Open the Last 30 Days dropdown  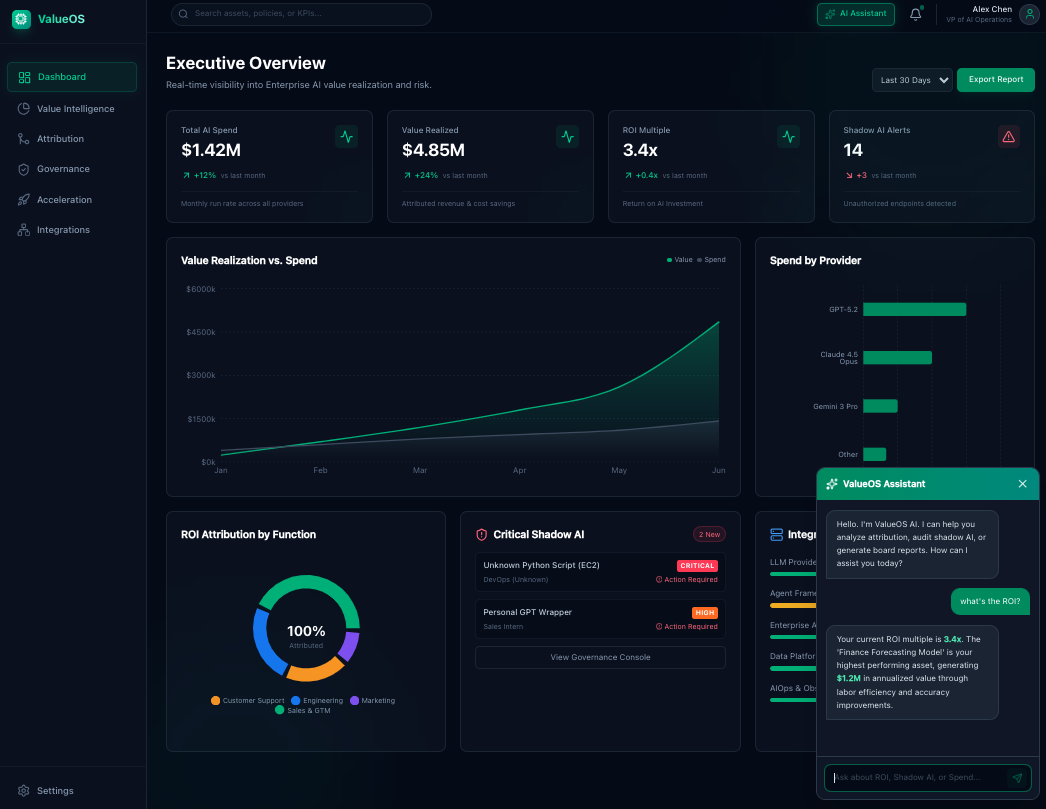[911, 79]
